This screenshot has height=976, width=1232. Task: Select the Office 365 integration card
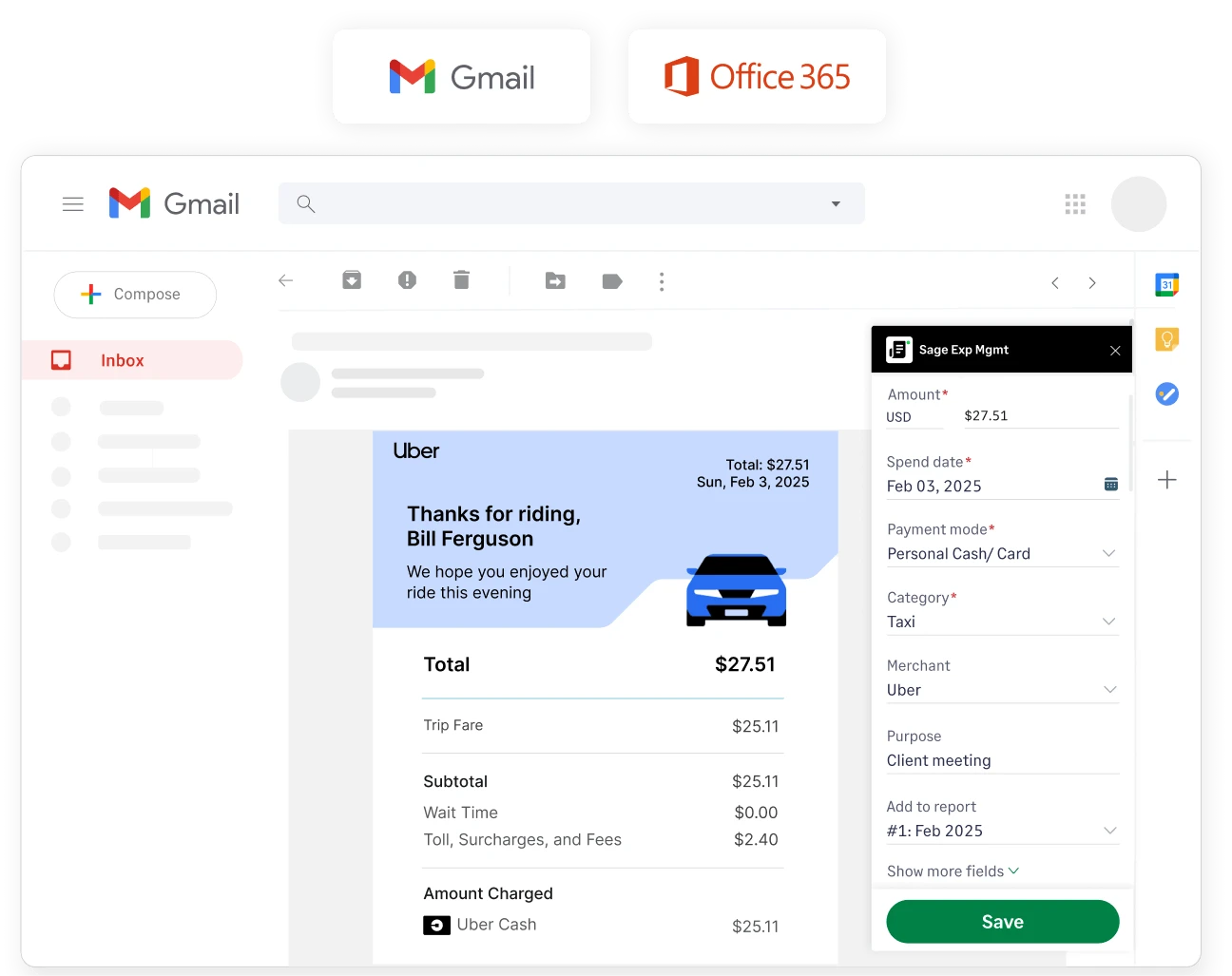(757, 76)
